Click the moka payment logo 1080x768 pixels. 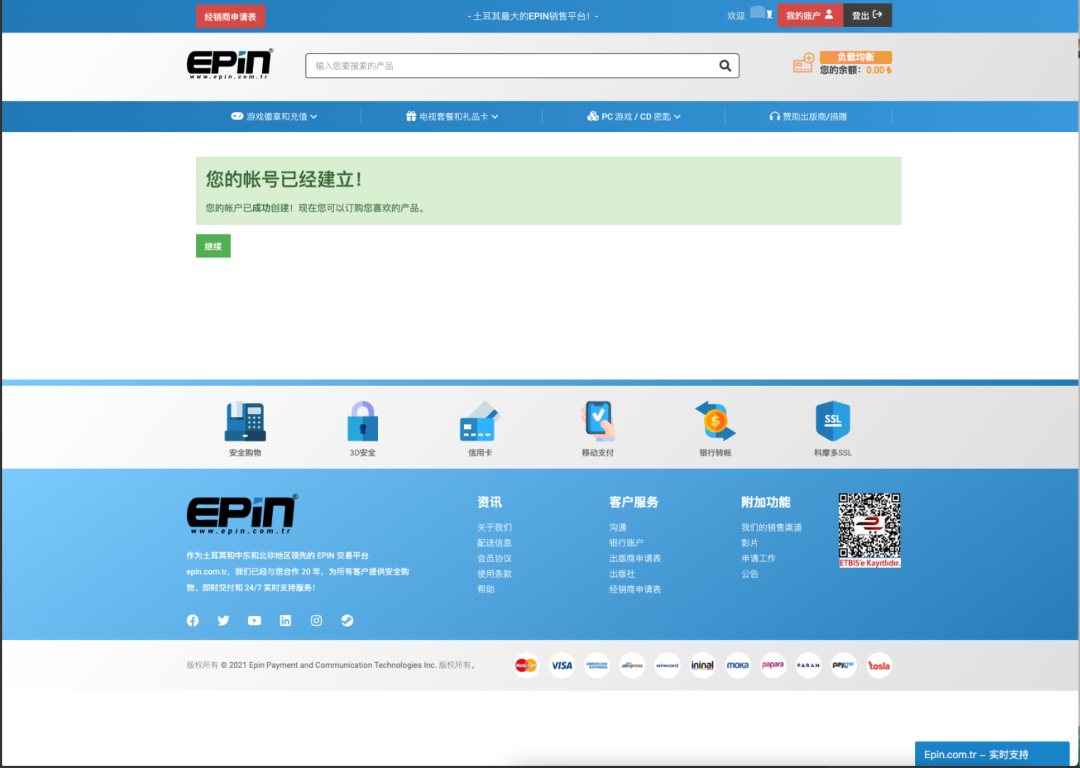tap(738, 665)
